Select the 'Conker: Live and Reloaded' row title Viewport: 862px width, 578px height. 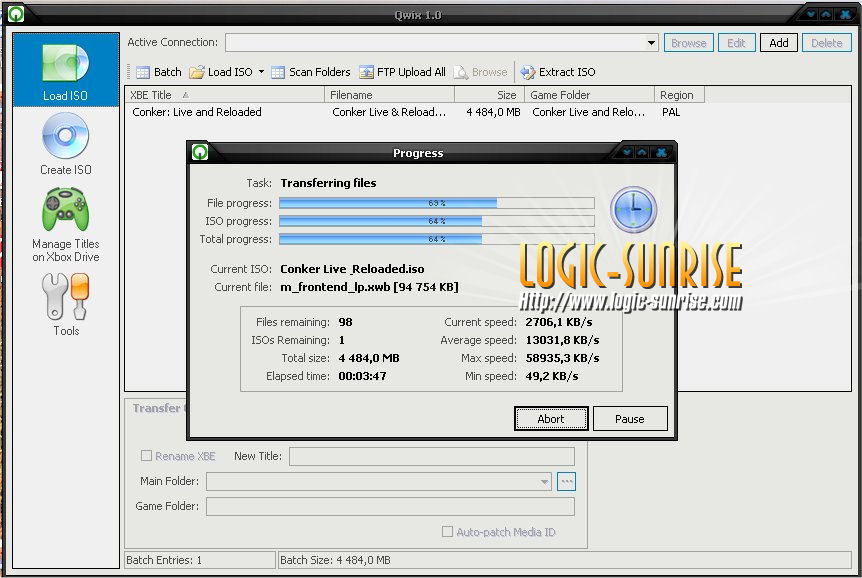197,112
